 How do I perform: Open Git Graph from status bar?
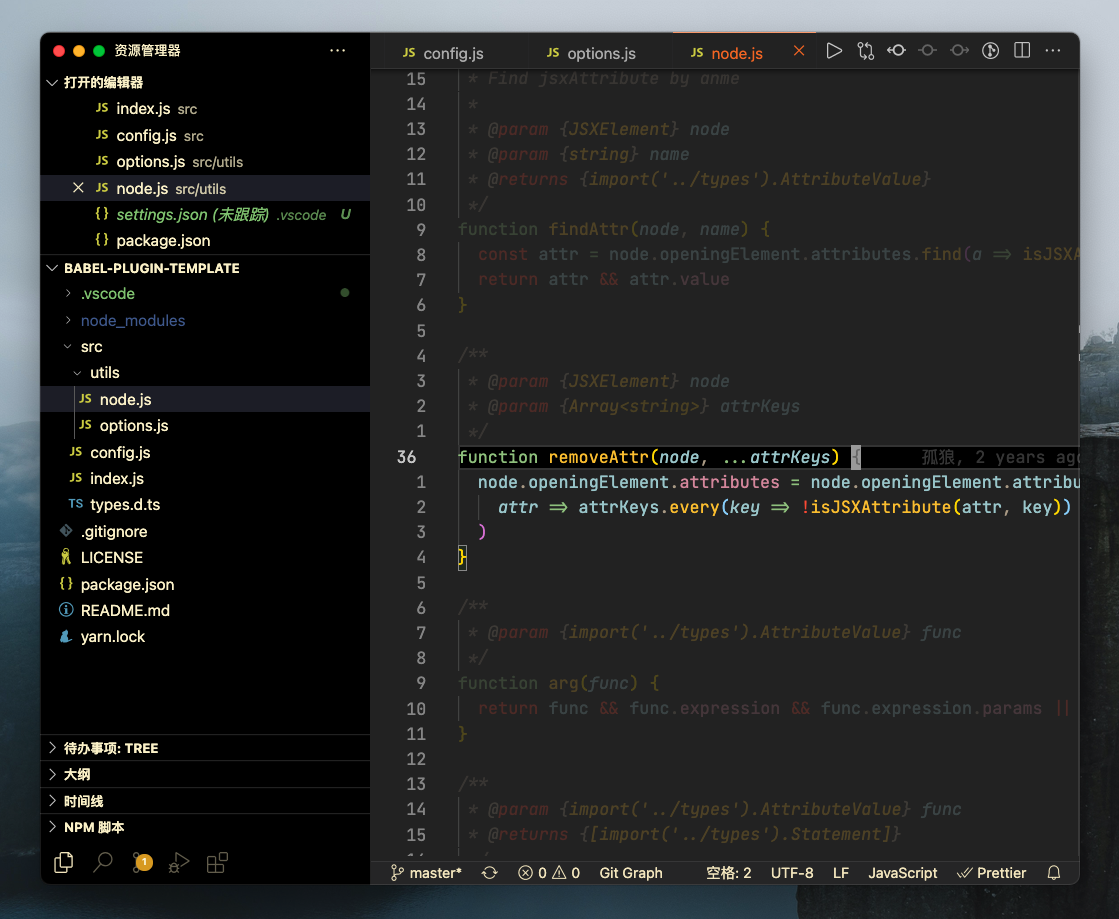(x=631, y=873)
